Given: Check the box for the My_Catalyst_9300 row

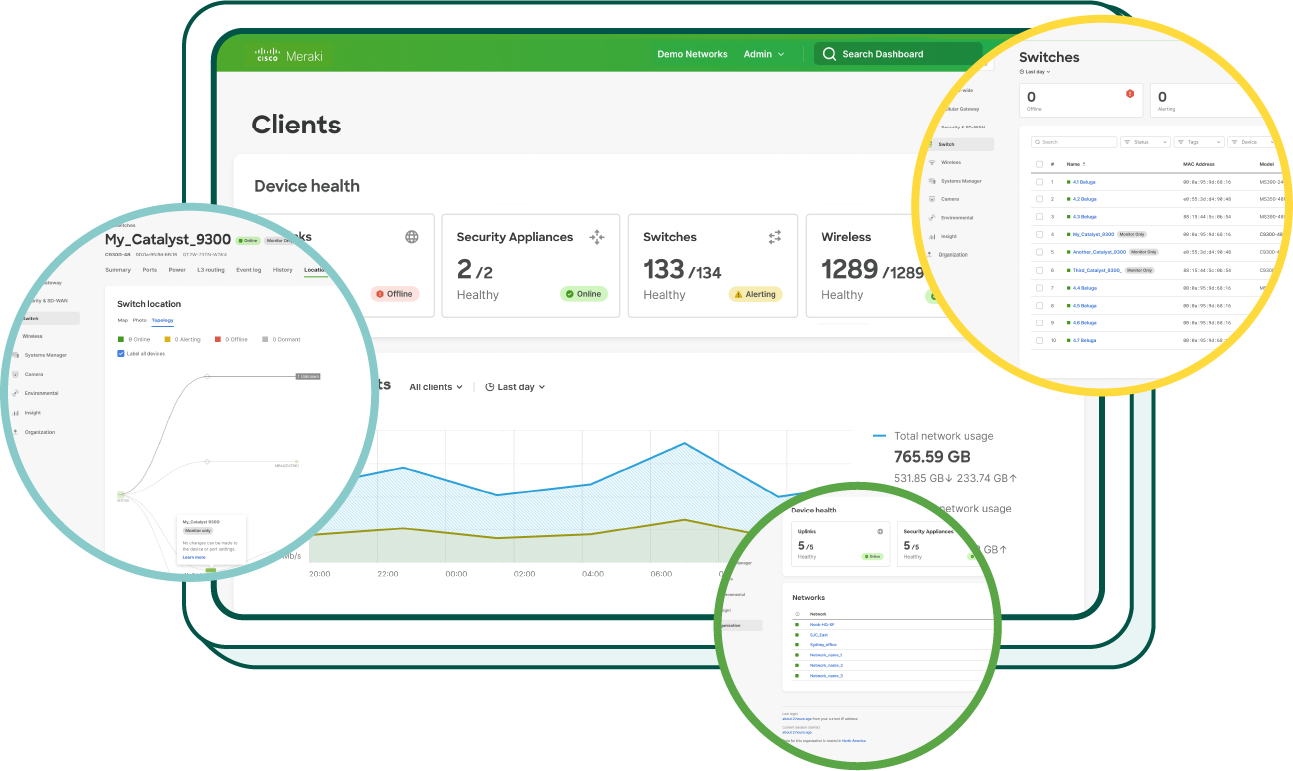Looking at the screenshot, I should [x=1039, y=234].
